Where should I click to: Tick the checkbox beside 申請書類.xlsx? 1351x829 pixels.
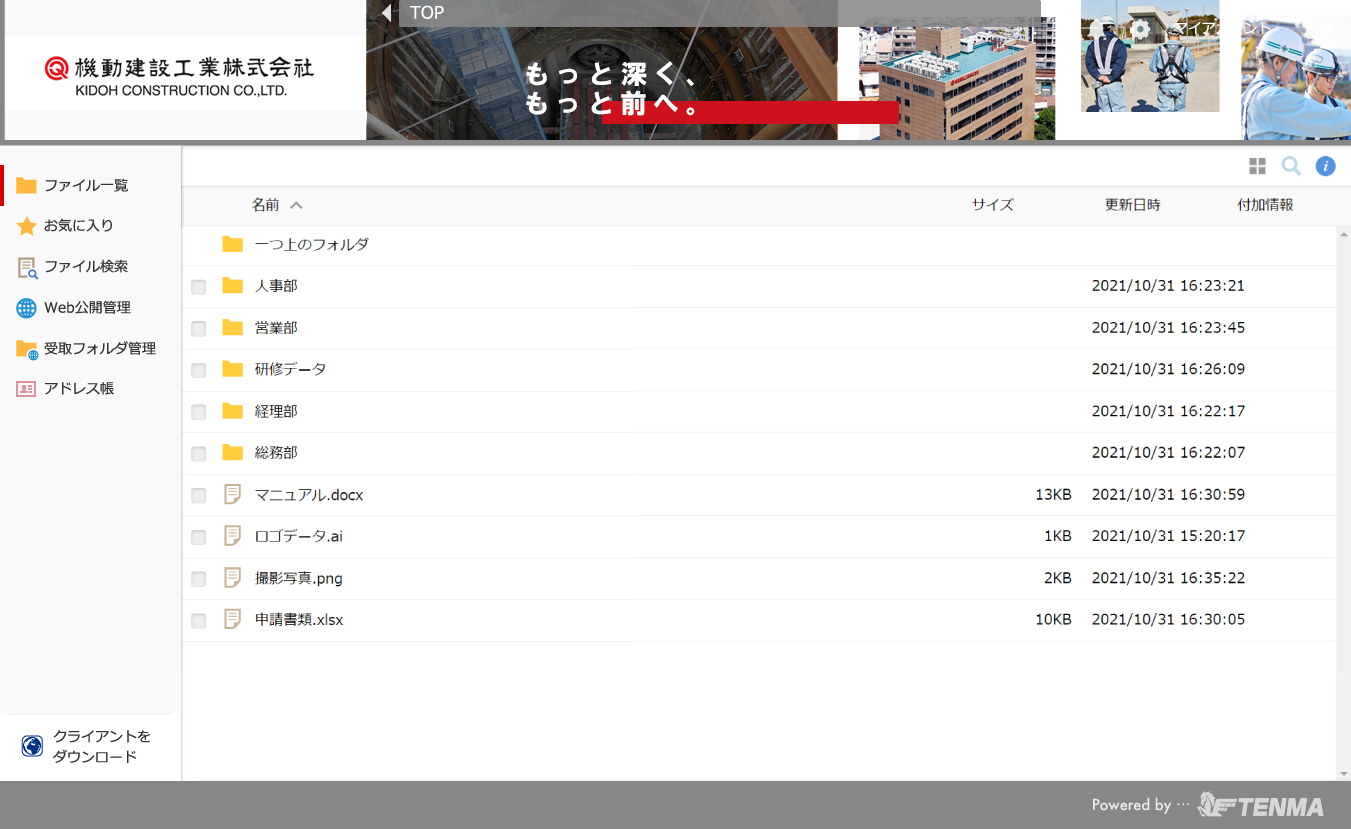point(199,621)
